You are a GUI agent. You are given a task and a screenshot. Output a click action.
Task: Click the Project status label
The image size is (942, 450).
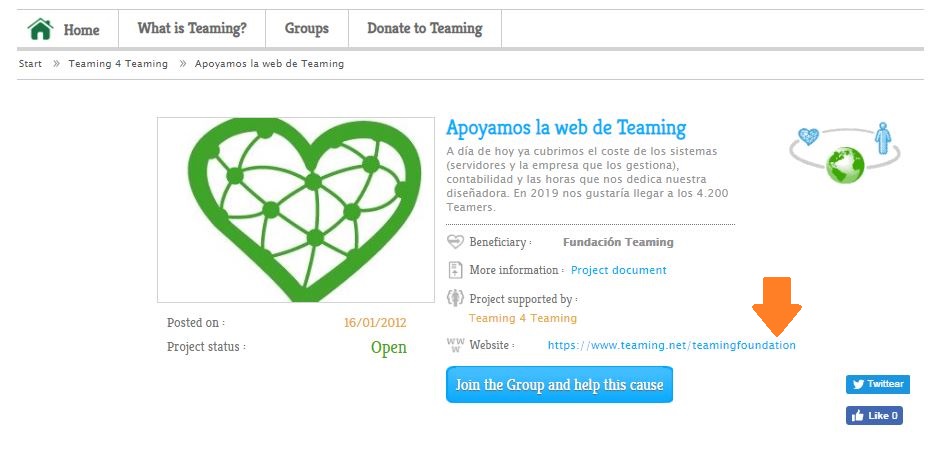[x=206, y=347]
